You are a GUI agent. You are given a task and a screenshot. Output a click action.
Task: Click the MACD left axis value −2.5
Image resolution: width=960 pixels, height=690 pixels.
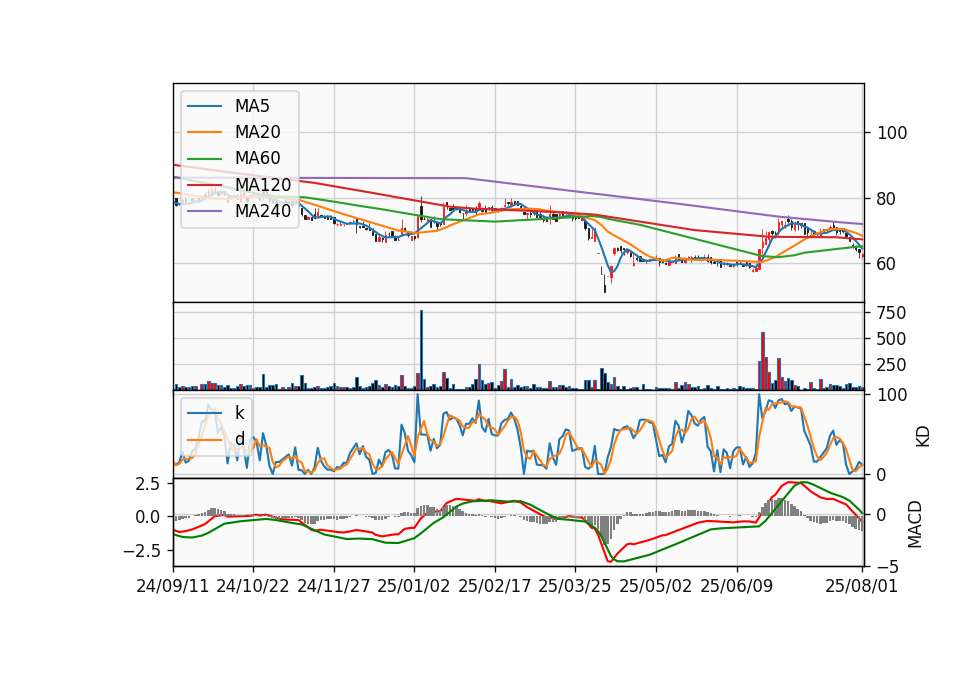coord(142,550)
